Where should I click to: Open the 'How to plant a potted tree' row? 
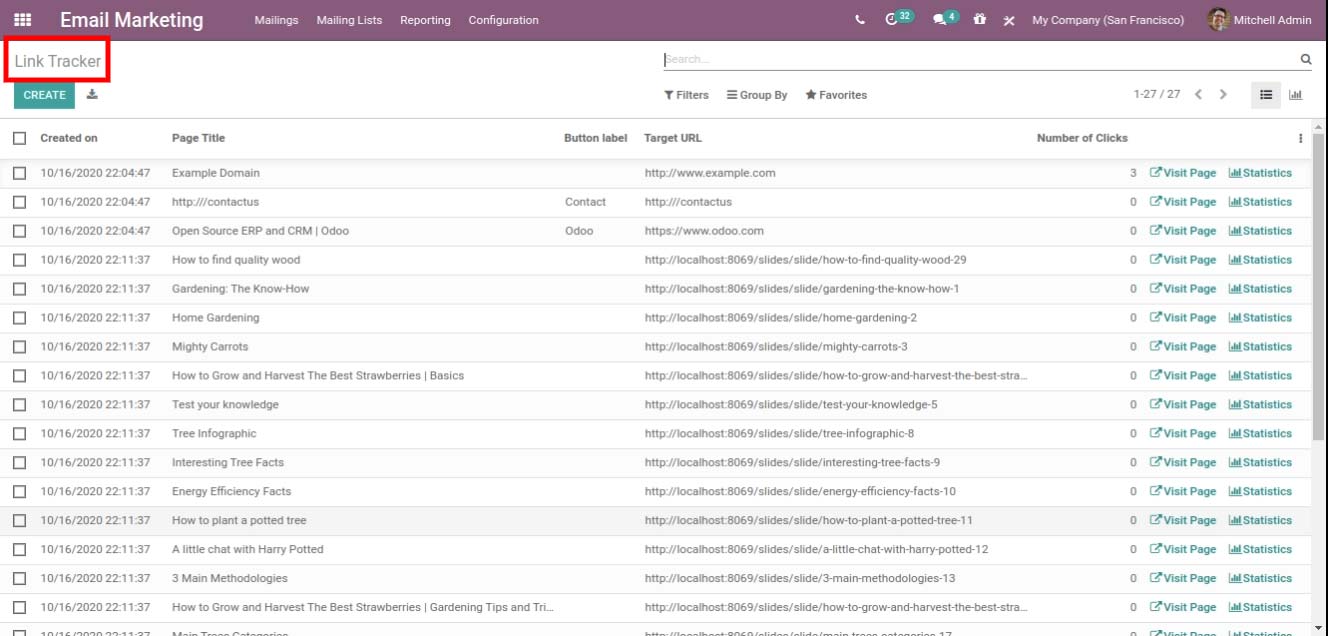tap(655, 521)
